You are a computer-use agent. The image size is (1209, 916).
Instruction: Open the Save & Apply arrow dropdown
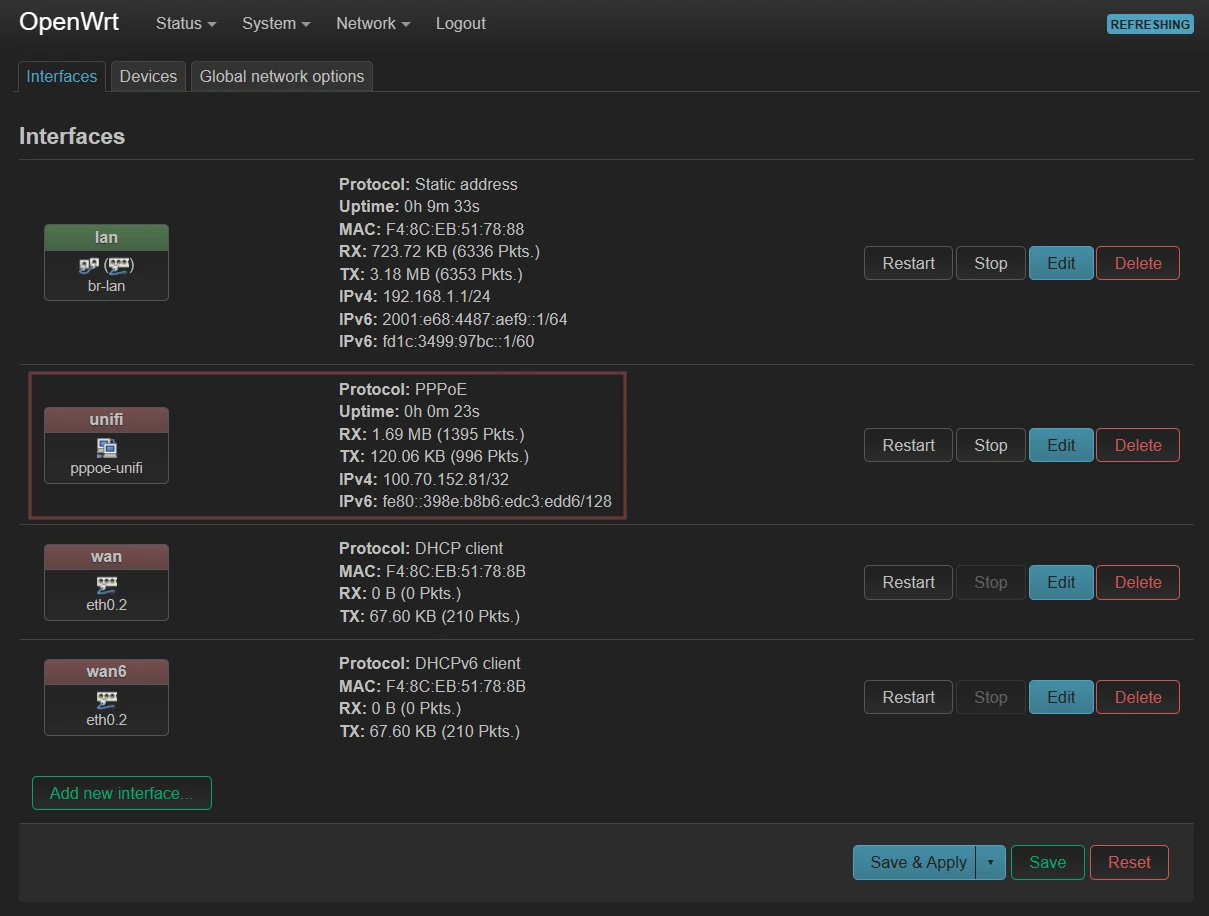(x=990, y=862)
